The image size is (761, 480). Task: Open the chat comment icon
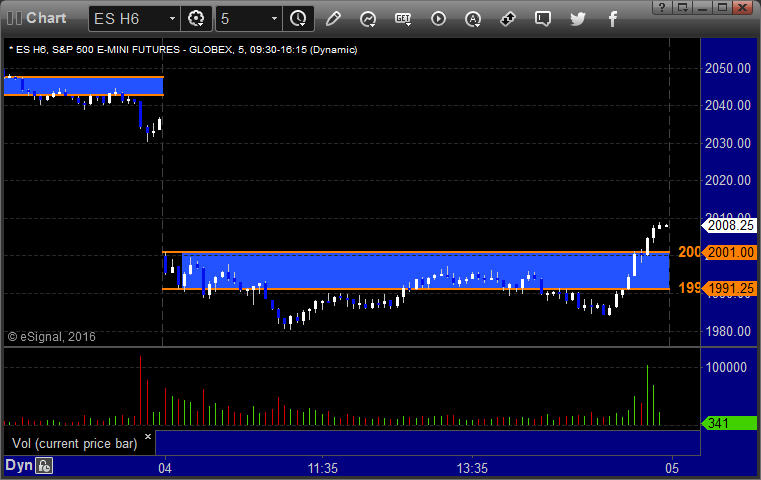pos(543,19)
